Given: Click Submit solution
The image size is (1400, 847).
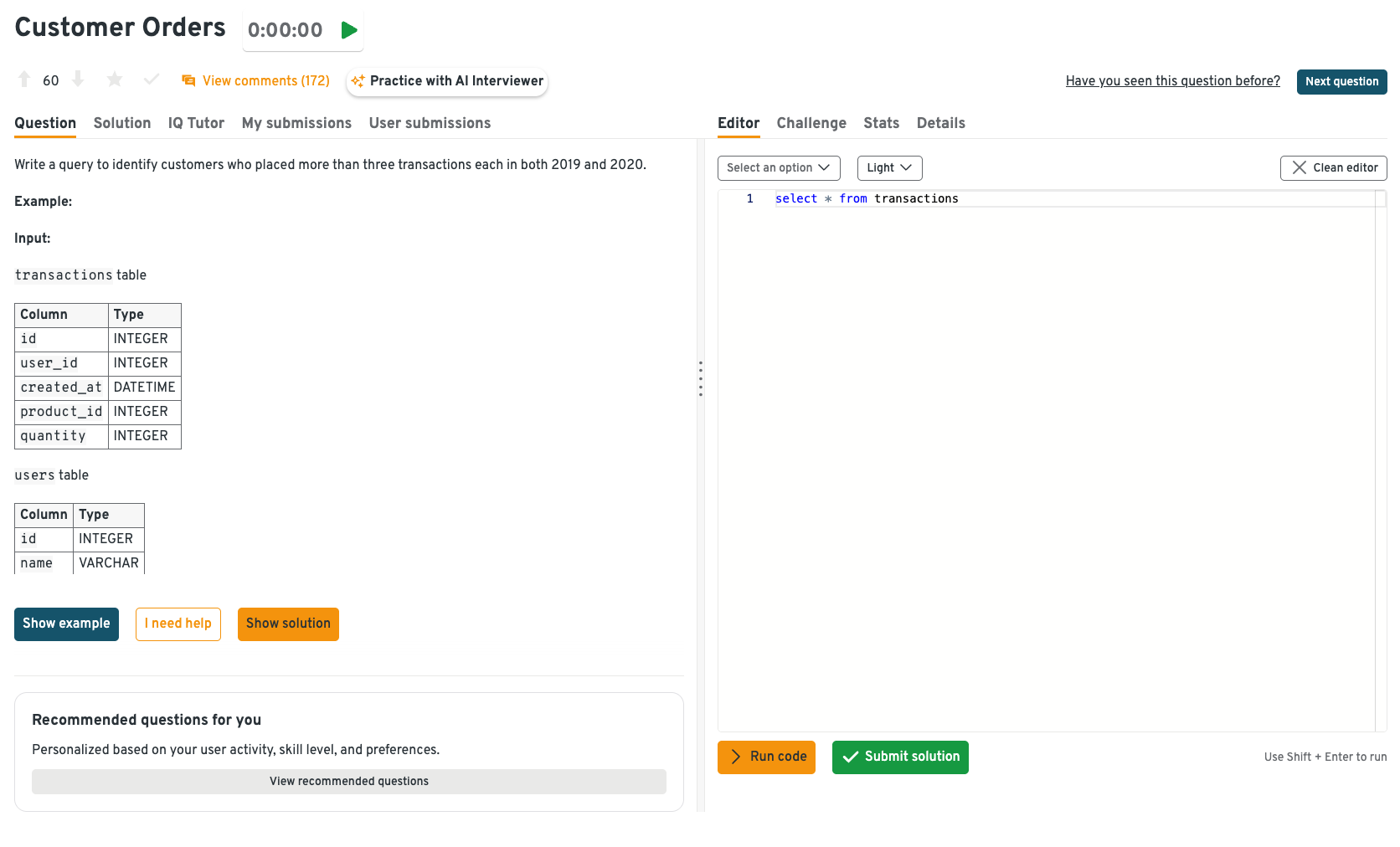Looking at the screenshot, I should click(900, 757).
